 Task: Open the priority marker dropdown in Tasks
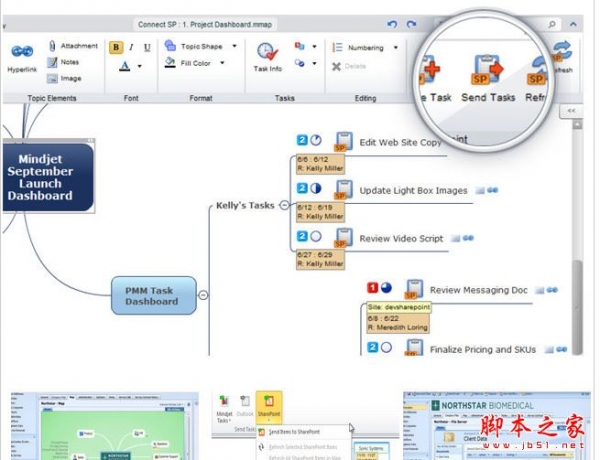(x=314, y=47)
